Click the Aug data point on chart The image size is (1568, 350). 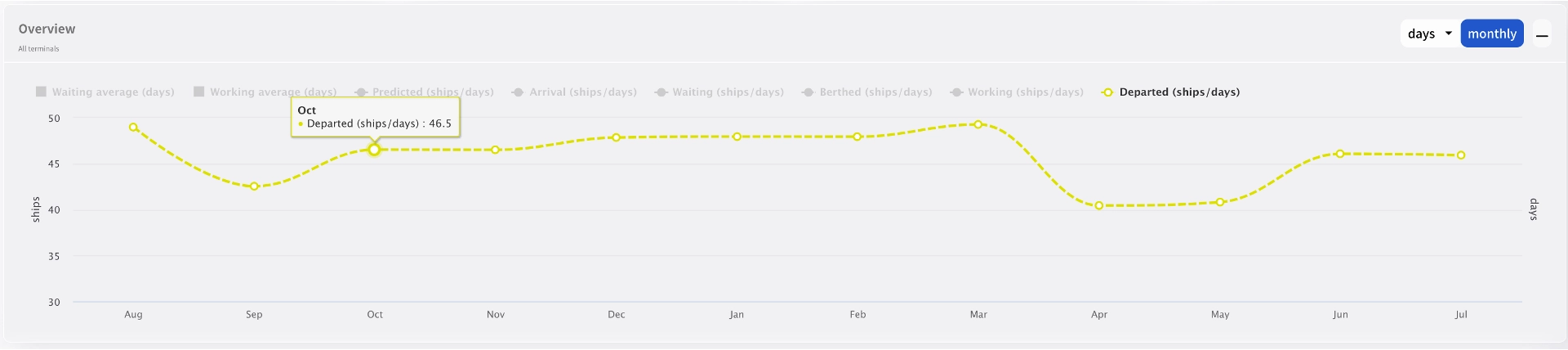pyautogui.click(x=133, y=128)
